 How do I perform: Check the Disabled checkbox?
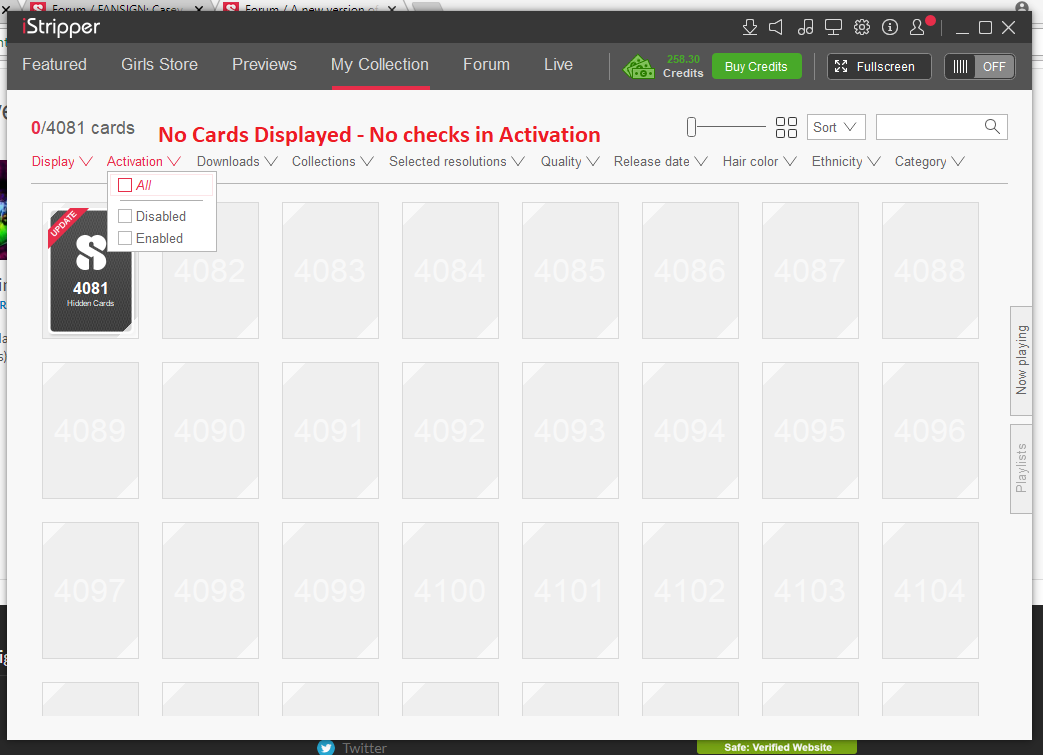pyautogui.click(x=125, y=216)
